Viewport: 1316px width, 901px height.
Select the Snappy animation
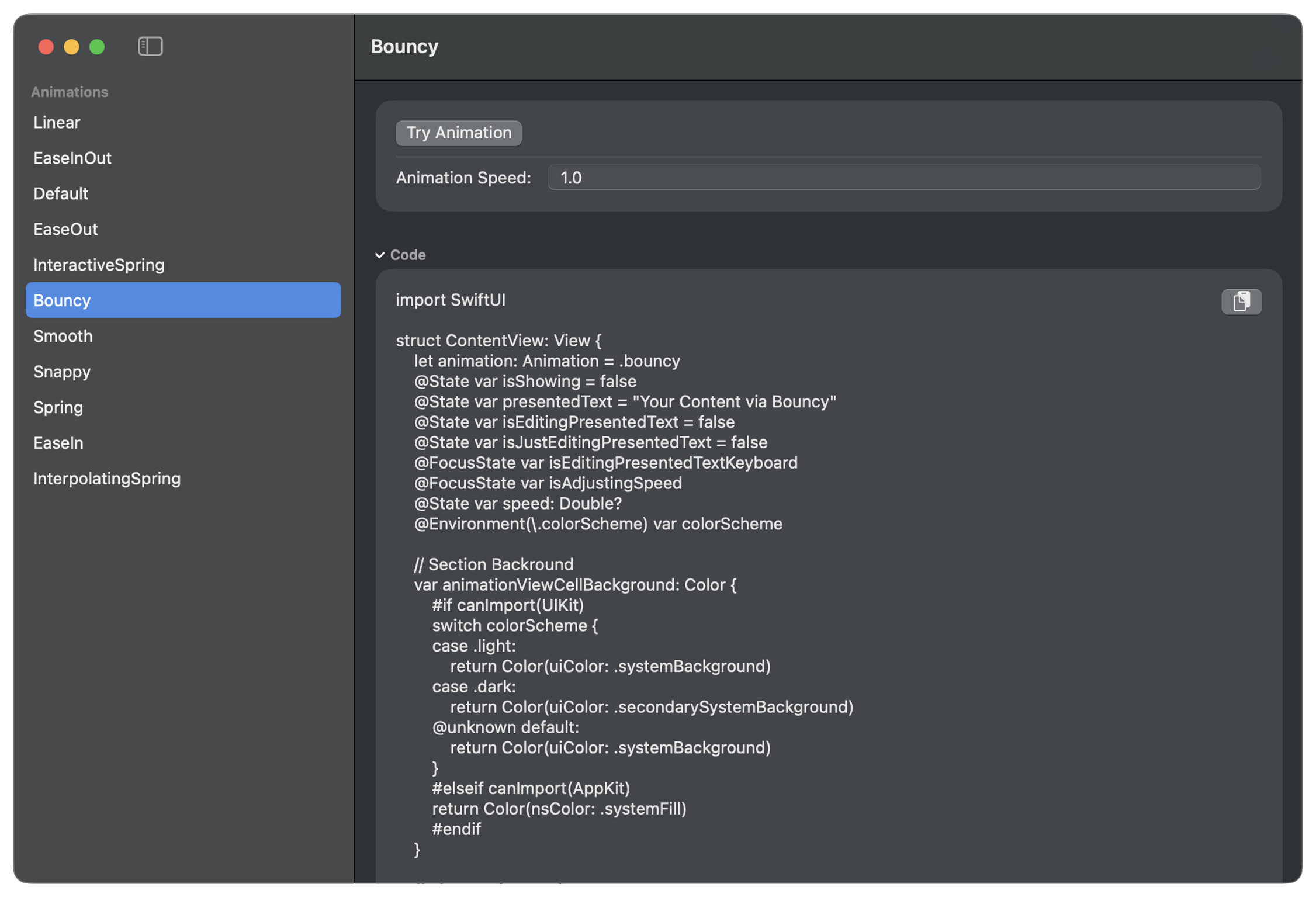click(x=62, y=372)
